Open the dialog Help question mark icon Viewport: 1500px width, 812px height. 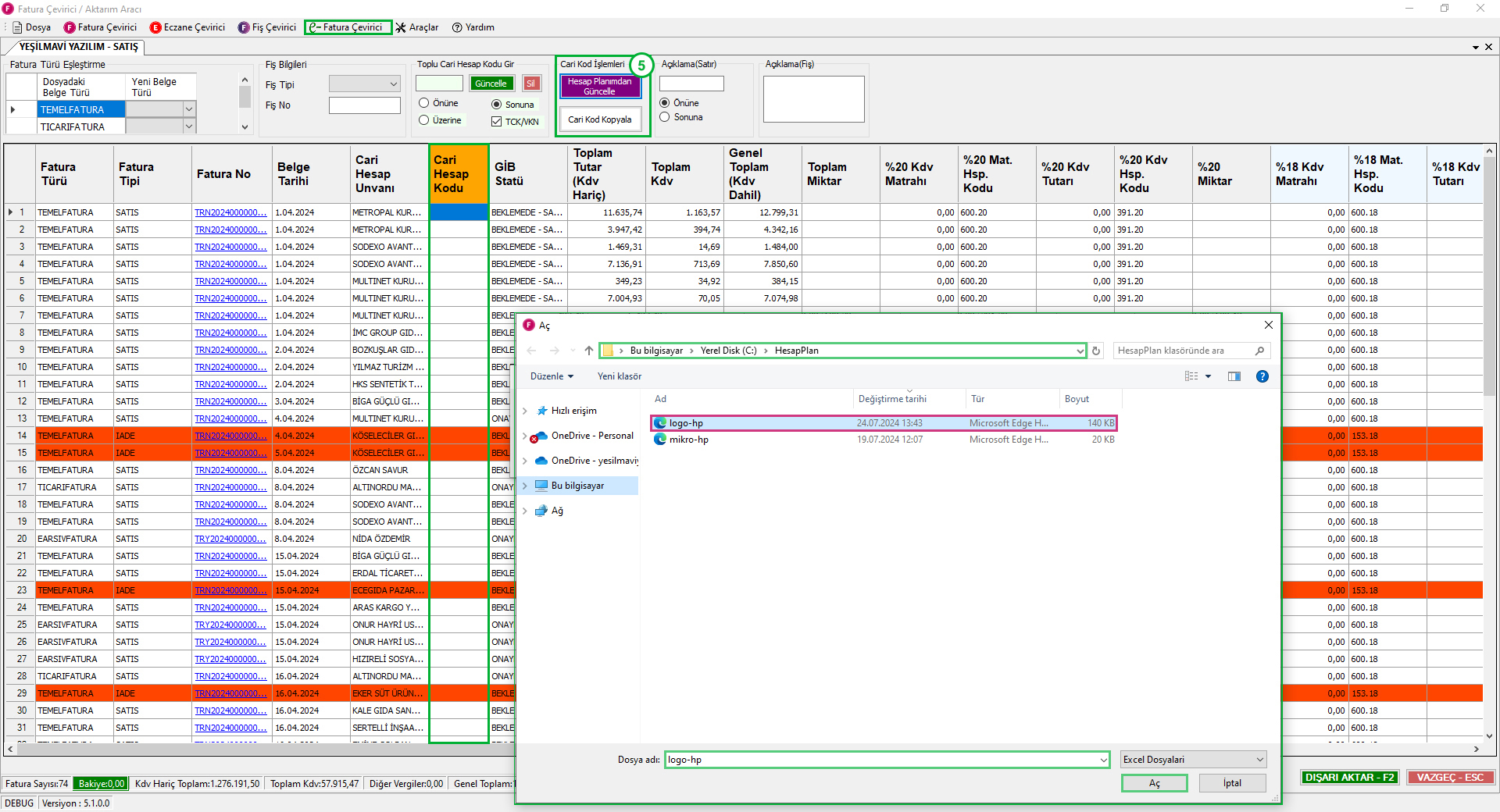click(1262, 376)
